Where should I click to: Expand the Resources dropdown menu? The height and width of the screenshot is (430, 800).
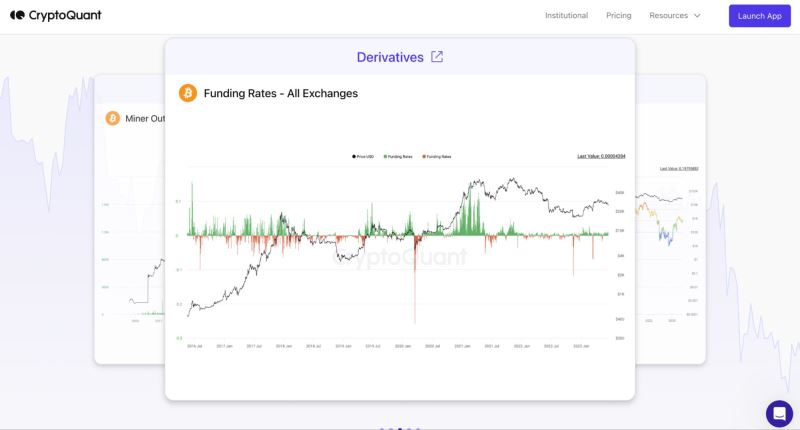pos(675,16)
